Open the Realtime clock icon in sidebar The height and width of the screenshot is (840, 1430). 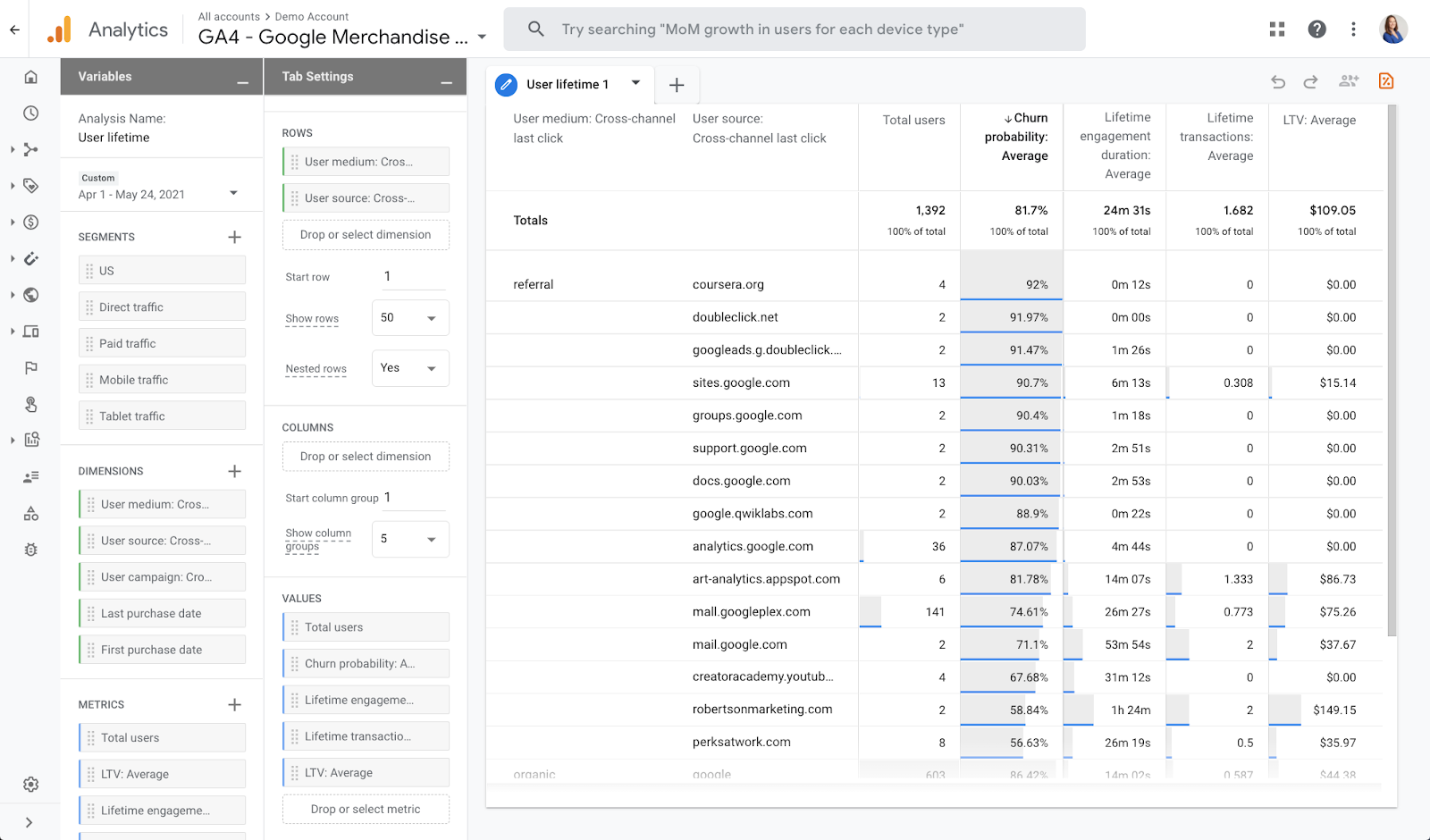click(30, 113)
